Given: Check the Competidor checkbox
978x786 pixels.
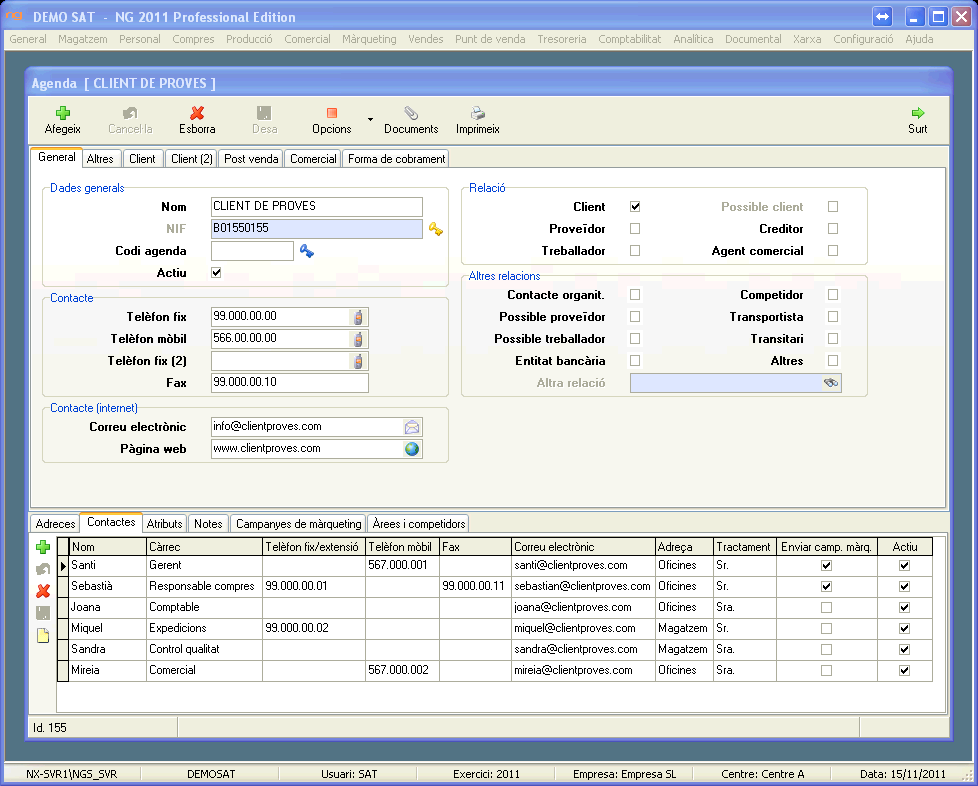Looking at the screenshot, I should coord(833,294).
